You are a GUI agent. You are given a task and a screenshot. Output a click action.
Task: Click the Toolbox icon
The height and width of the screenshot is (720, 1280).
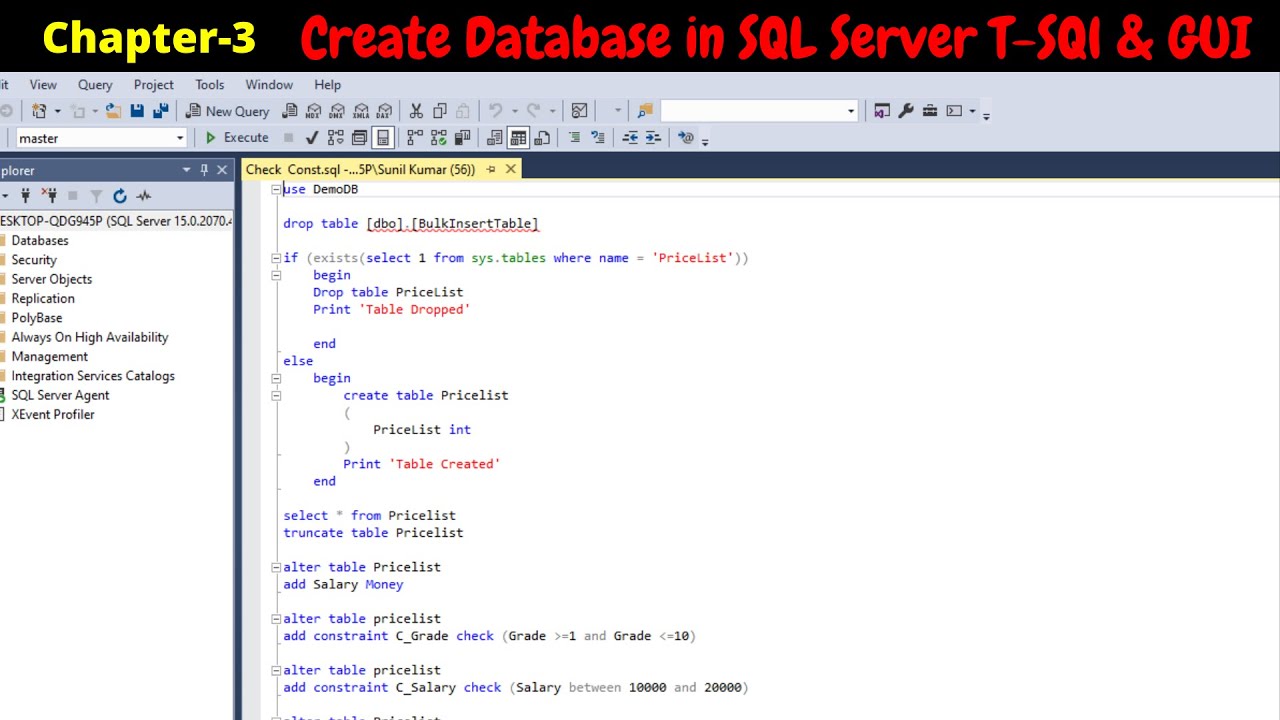pyautogui.click(x=930, y=111)
